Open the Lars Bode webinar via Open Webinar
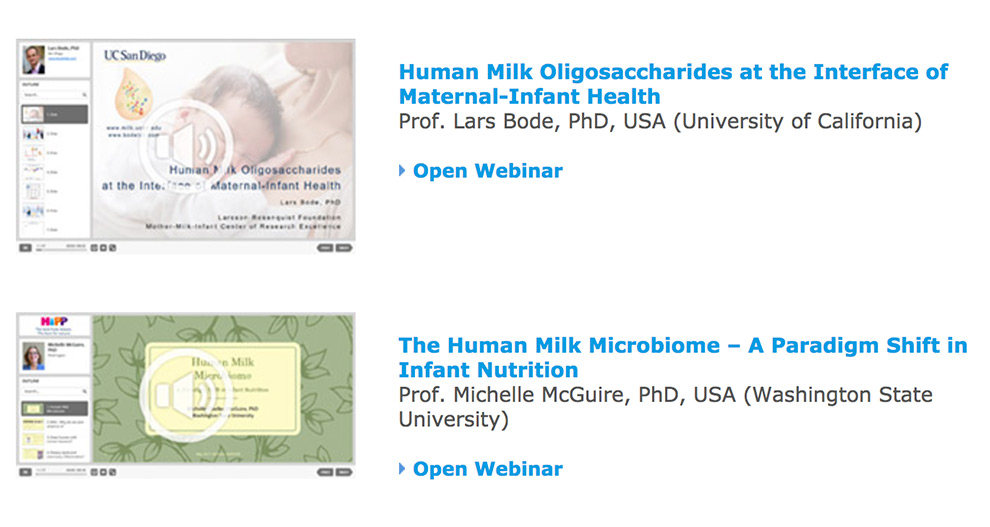The height and width of the screenshot is (527, 990). [x=487, y=170]
